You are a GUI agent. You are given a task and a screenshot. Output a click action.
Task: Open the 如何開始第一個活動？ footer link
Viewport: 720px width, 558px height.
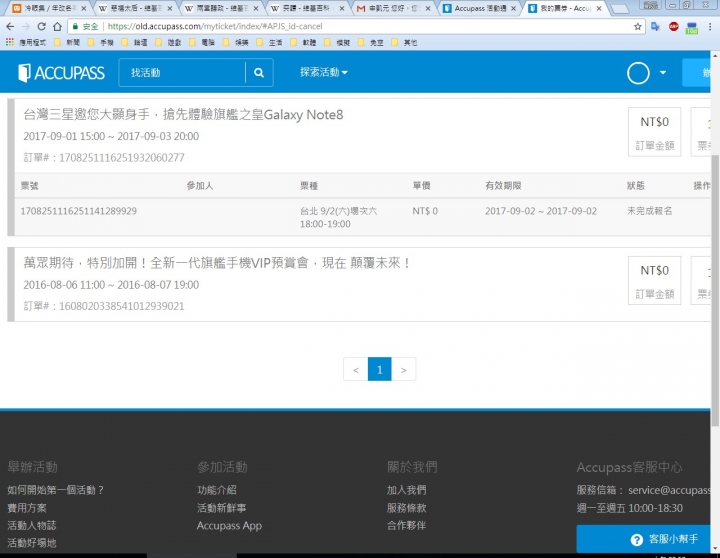(x=56, y=490)
